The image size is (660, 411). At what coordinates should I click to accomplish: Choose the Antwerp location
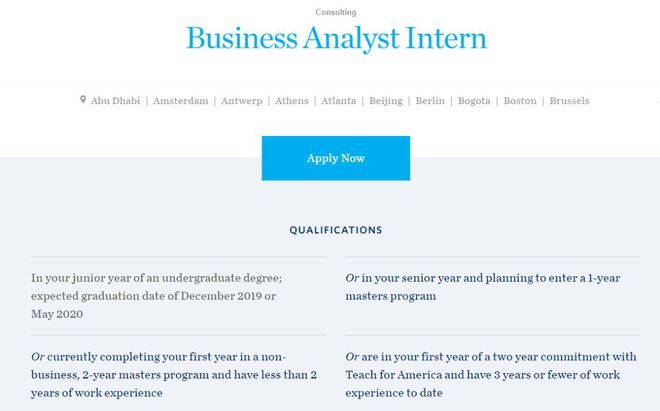coord(242,101)
